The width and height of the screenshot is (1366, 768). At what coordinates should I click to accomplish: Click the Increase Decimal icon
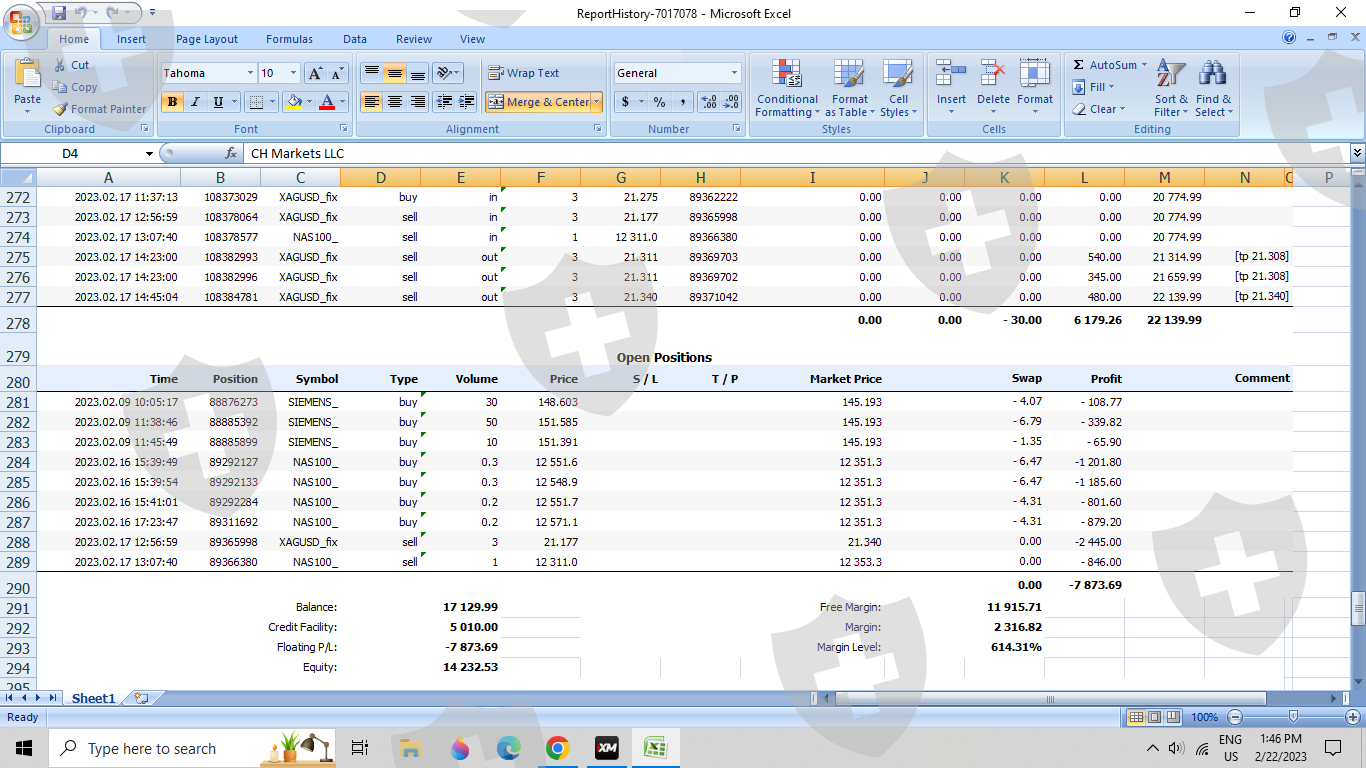(x=708, y=102)
